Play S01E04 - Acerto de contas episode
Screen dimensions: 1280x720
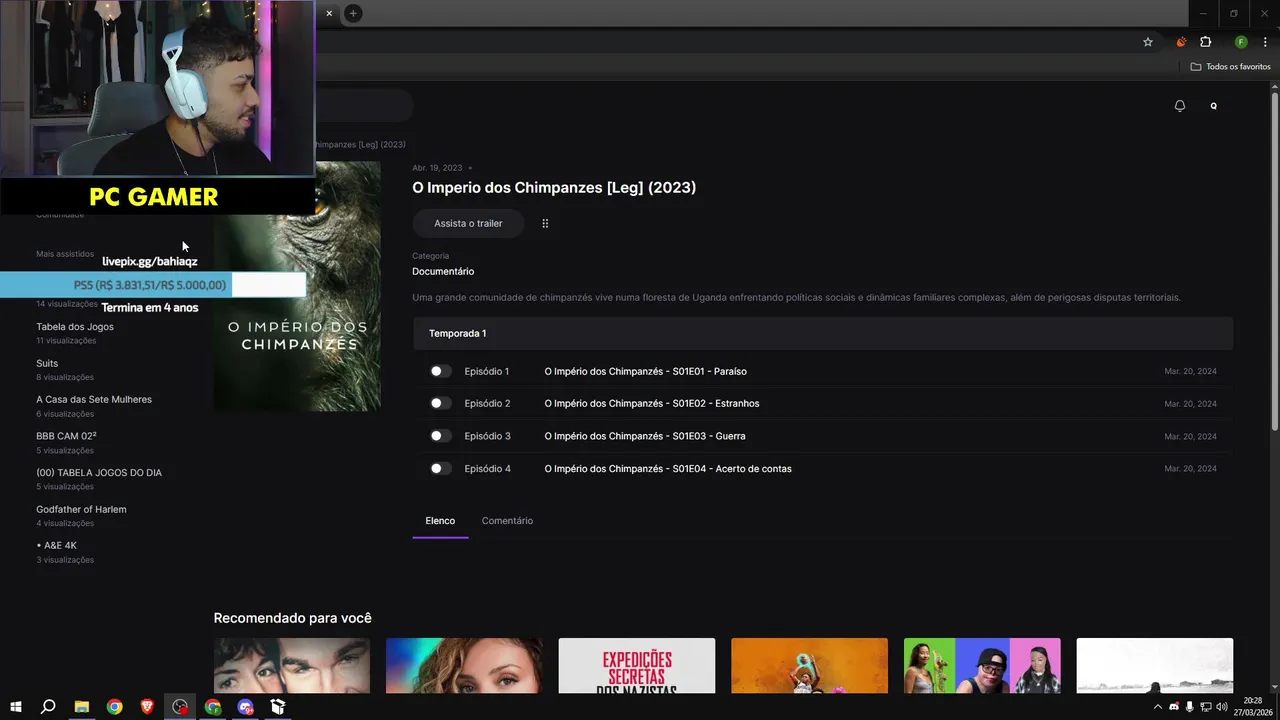(668, 468)
